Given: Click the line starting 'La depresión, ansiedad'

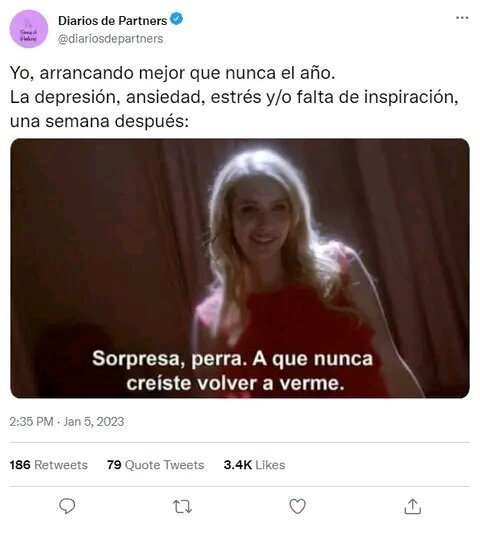Looking at the screenshot, I should tap(234, 97).
